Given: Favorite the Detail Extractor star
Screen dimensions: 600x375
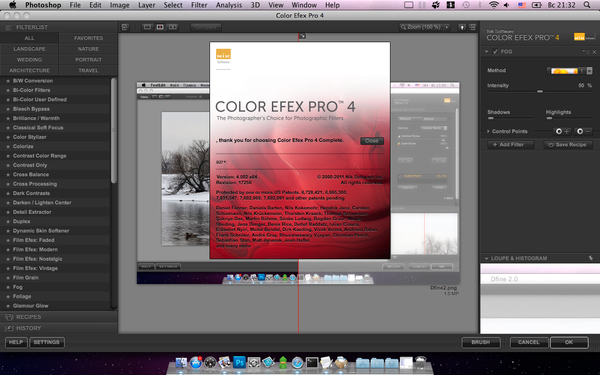Looking at the screenshot, I should pos(7,212).
